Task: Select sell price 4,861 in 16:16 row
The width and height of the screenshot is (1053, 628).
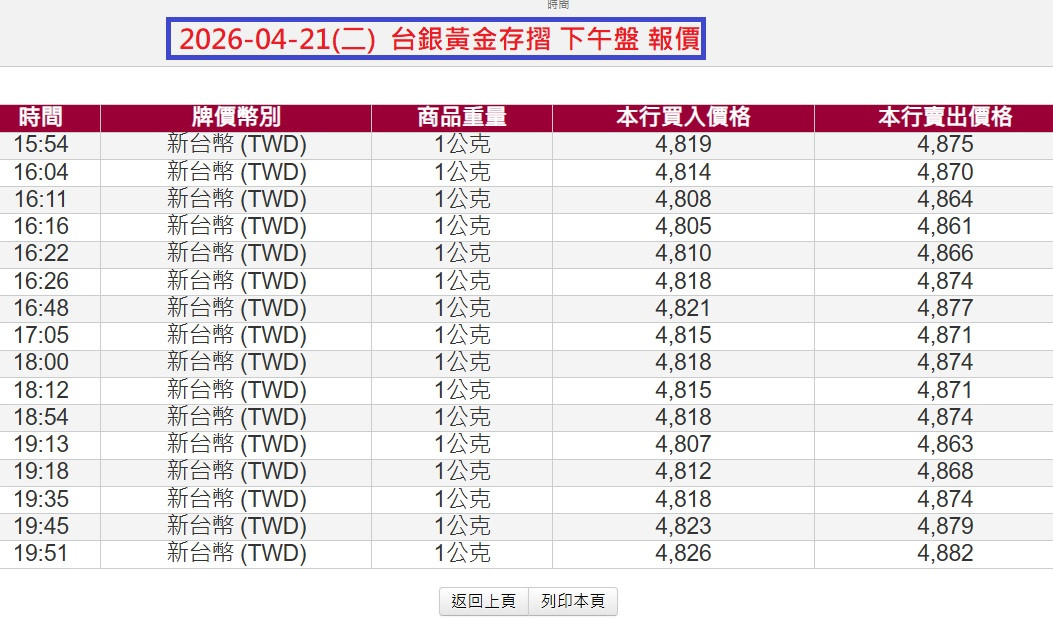Action: point(946,226)
